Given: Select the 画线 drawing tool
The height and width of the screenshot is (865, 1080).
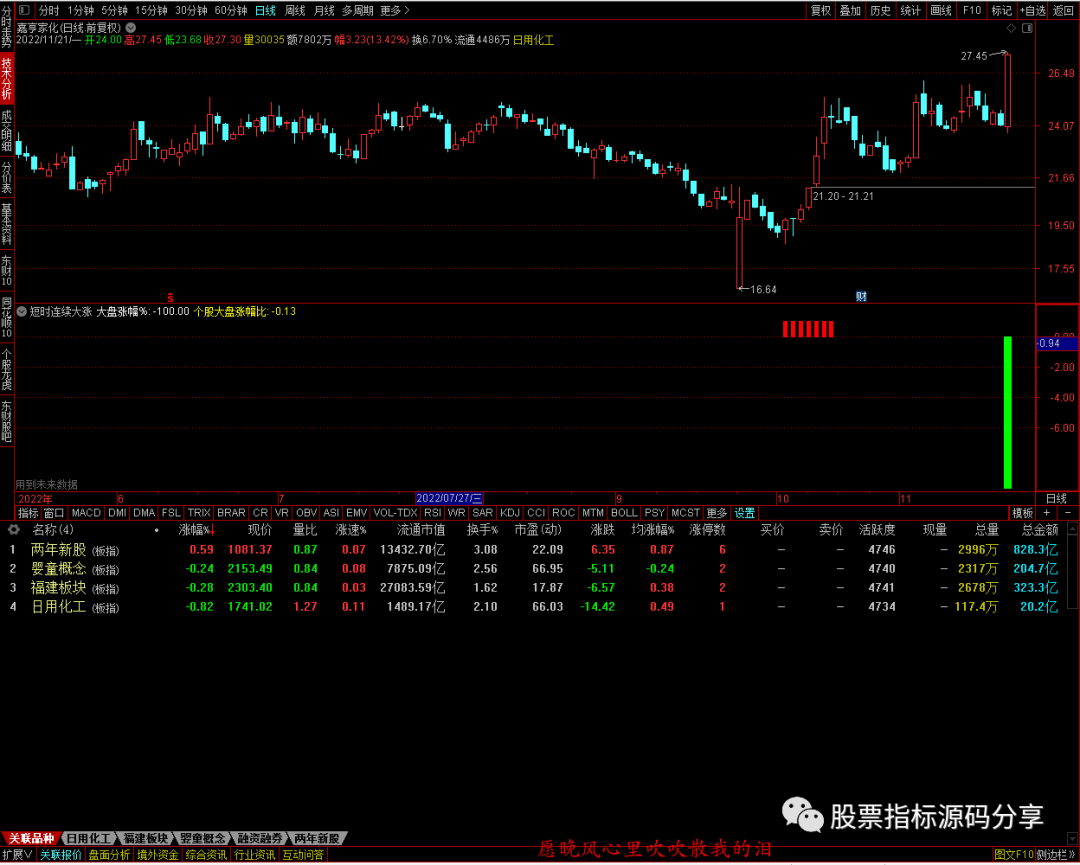Looking at the screenshot, I should [x=941, y=10].
